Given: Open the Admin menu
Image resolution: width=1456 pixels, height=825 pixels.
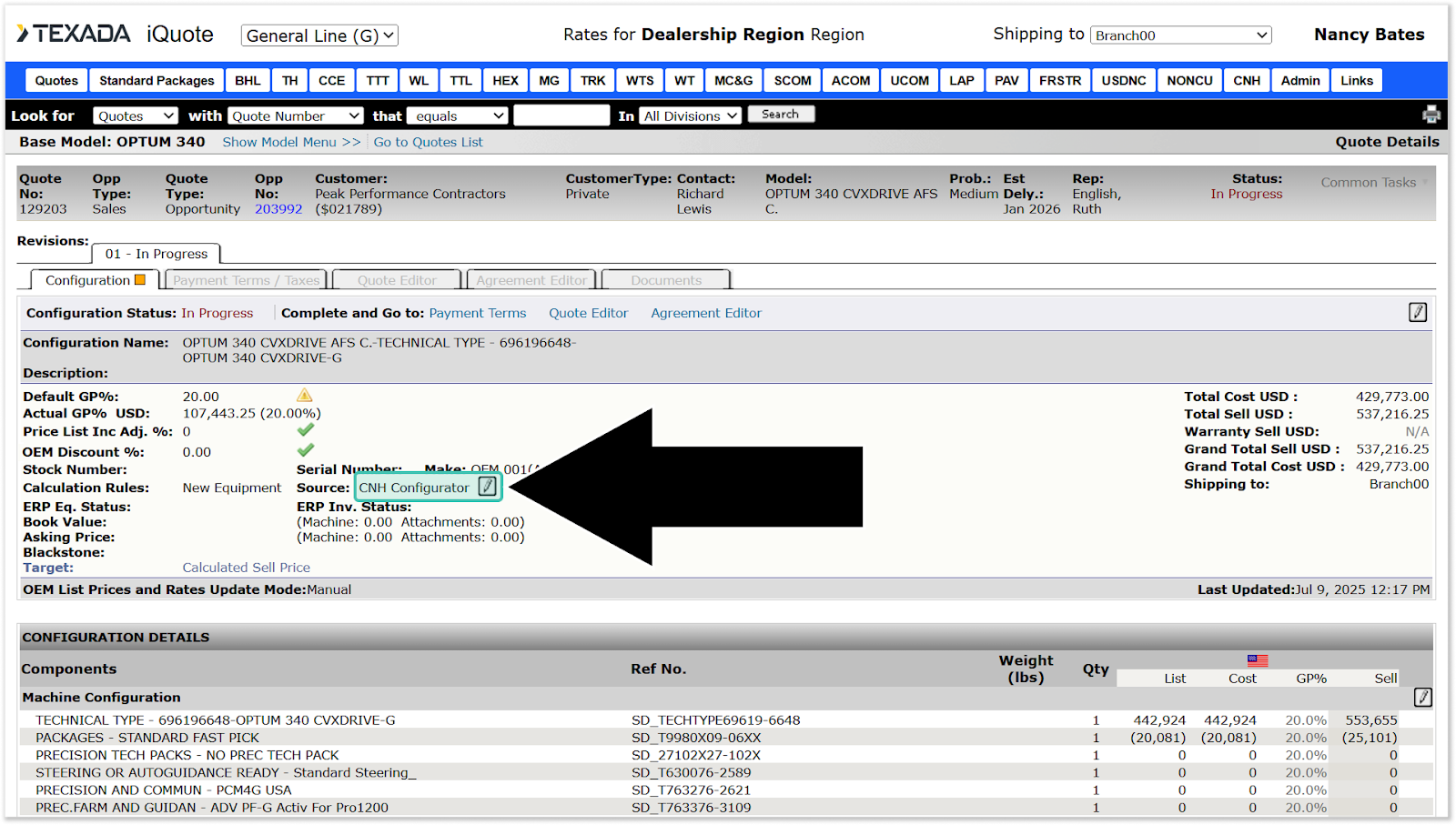Looking at the screenshot, I should pos(1300,80).
